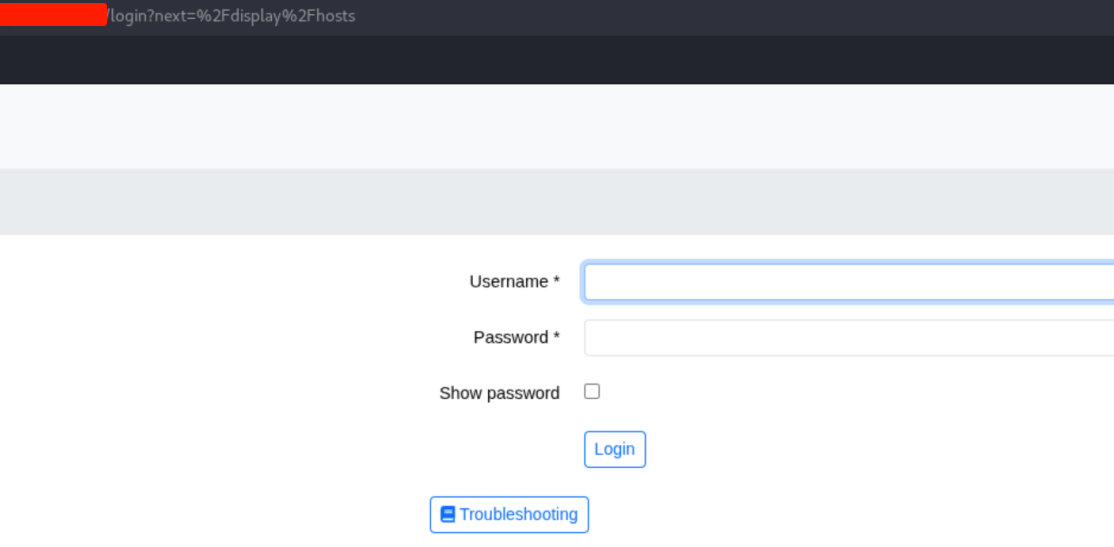This screenshot has width=1114, height=547.
Task: Click the Username input field
Action: (848, 282)
